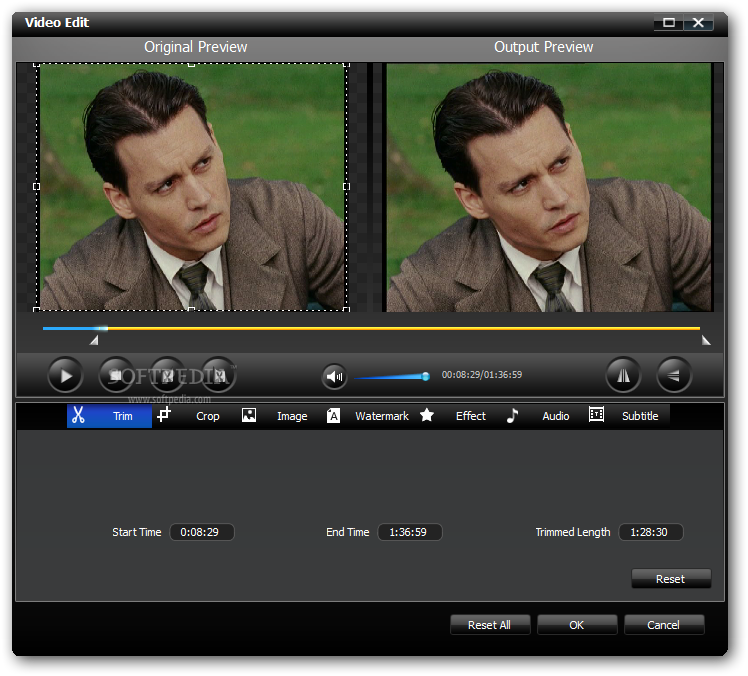Click the Image picture icon
The height and width of the screenshot is (676, 748).
click(x=249, y=415)
